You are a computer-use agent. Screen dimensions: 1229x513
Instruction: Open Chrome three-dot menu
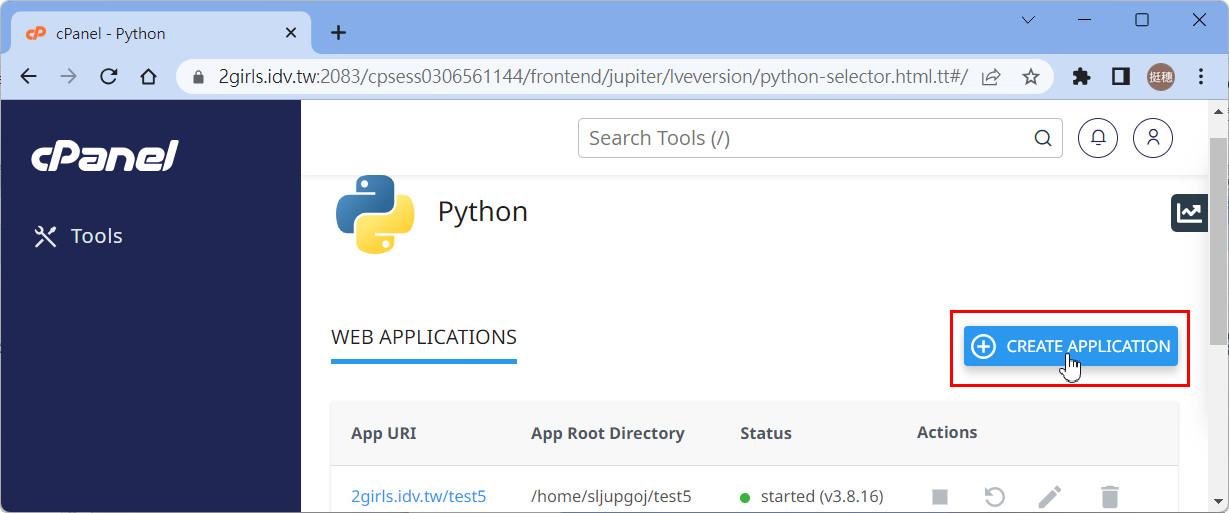(x=1201, y=77)
